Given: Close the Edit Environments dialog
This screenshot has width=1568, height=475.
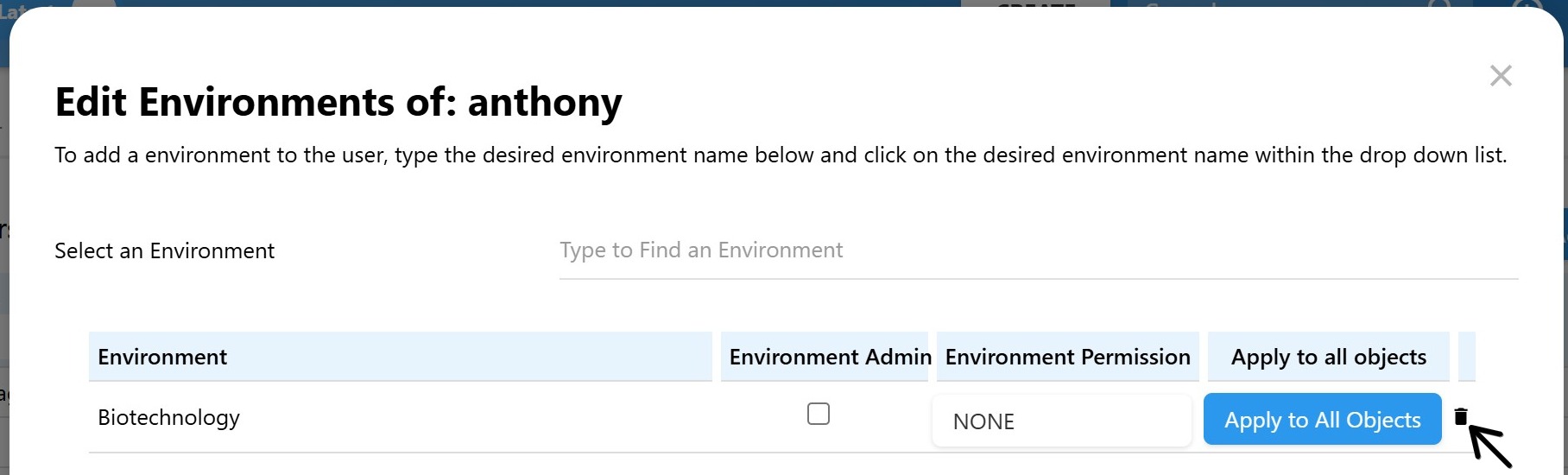Looking at the screenshot, I should click(x=1501, y=76).
